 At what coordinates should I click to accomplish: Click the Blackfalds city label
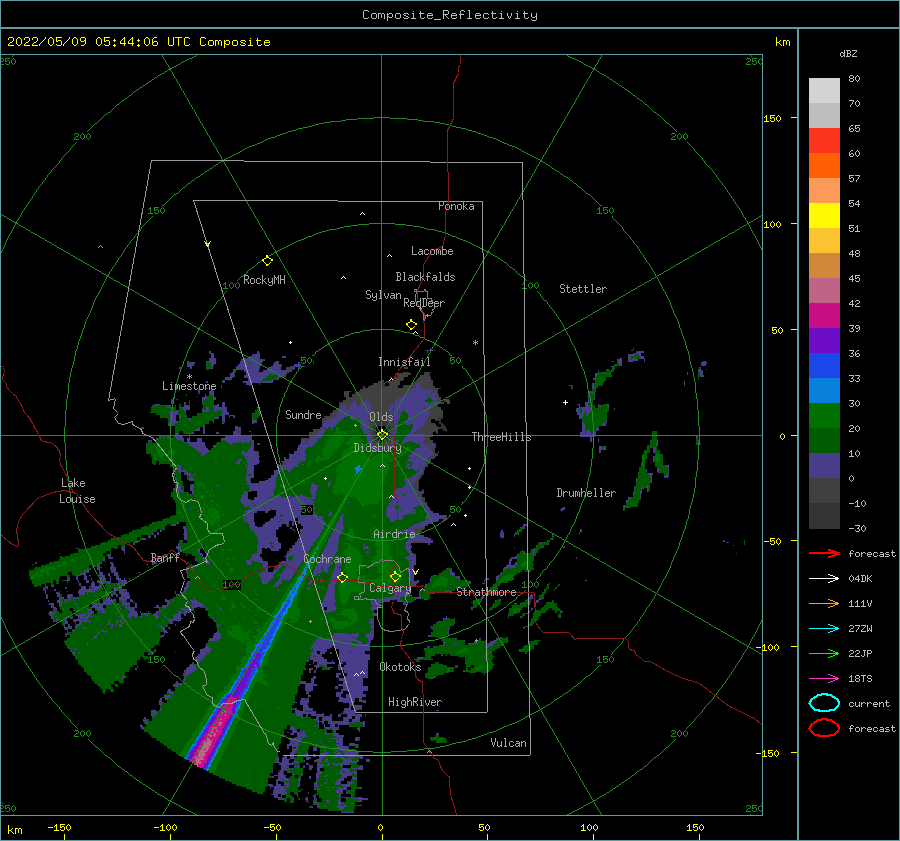[425, 277]
